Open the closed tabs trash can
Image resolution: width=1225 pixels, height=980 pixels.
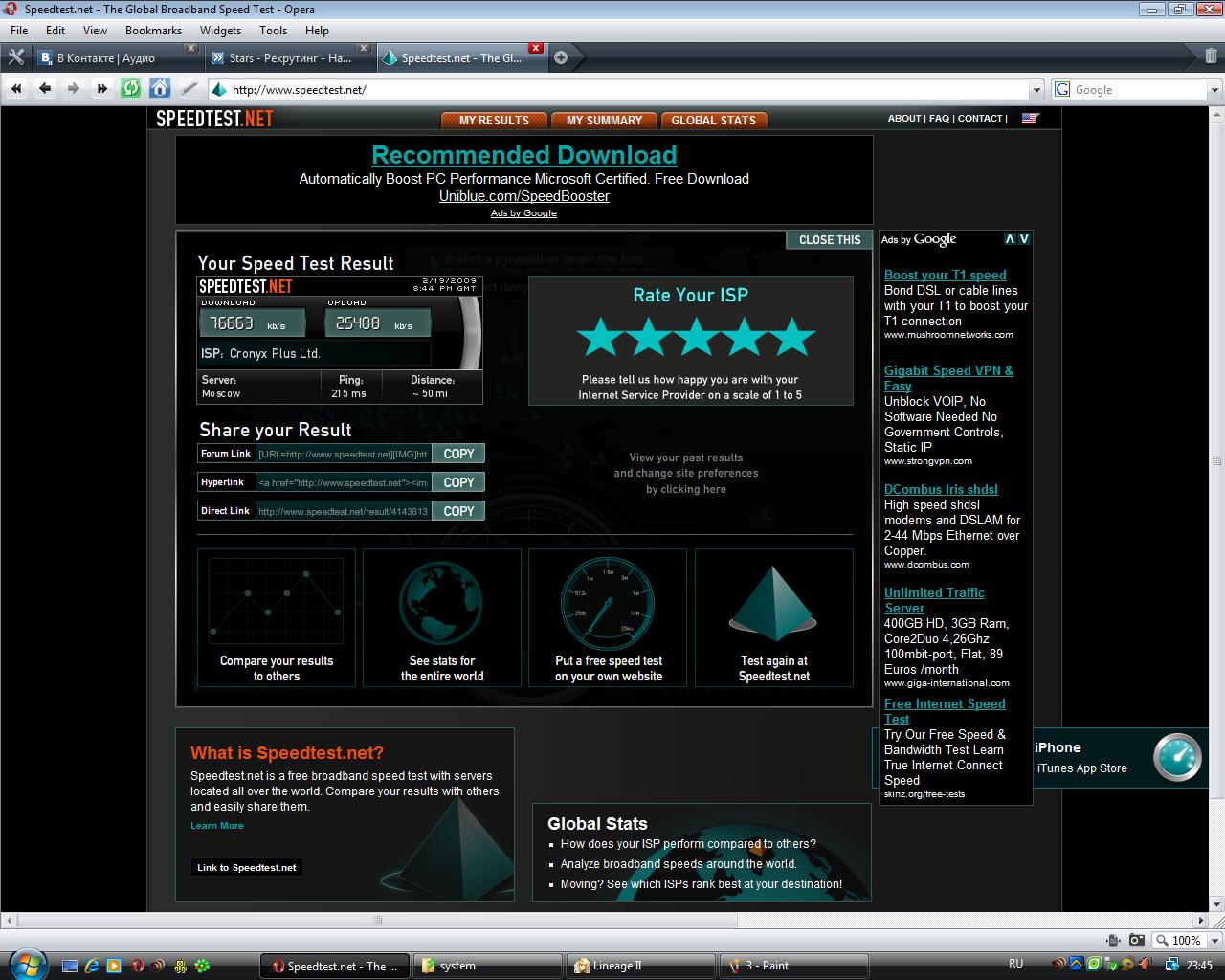(1211, 56)
